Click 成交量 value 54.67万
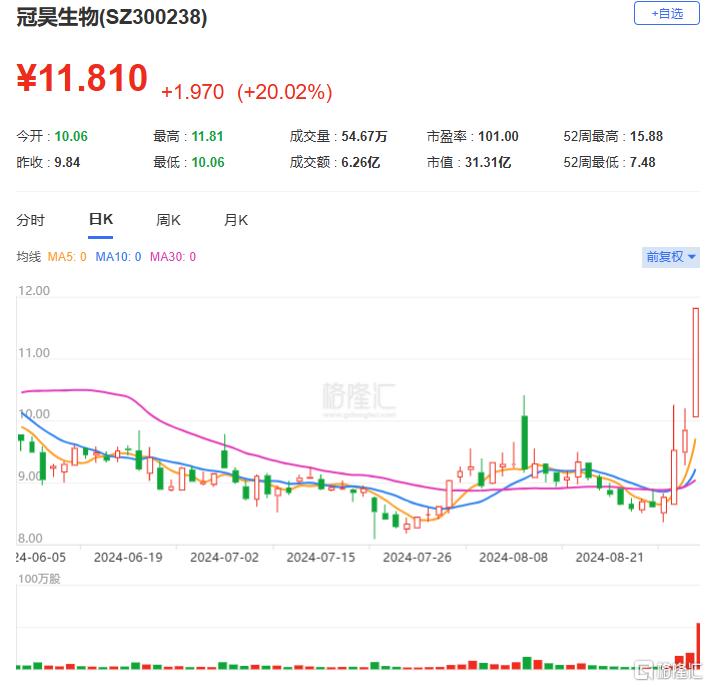Image resolution: width=709 pixels, height=687 pixels. click(364, 136)
